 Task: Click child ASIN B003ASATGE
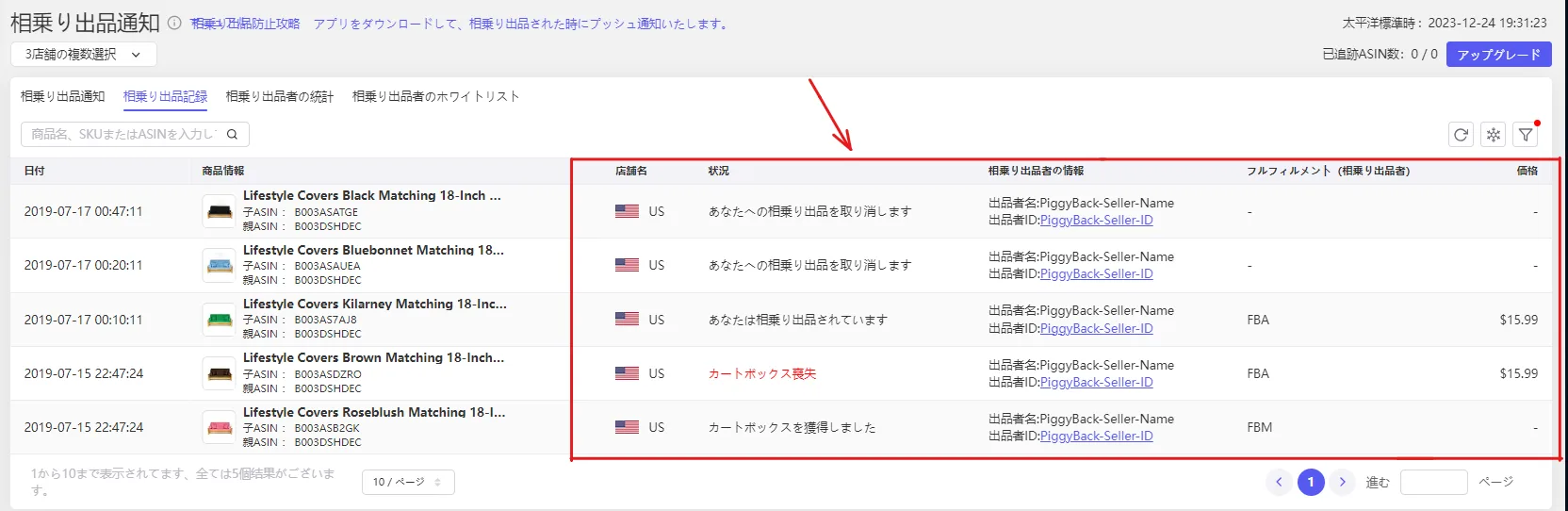(x=326, y=212)
